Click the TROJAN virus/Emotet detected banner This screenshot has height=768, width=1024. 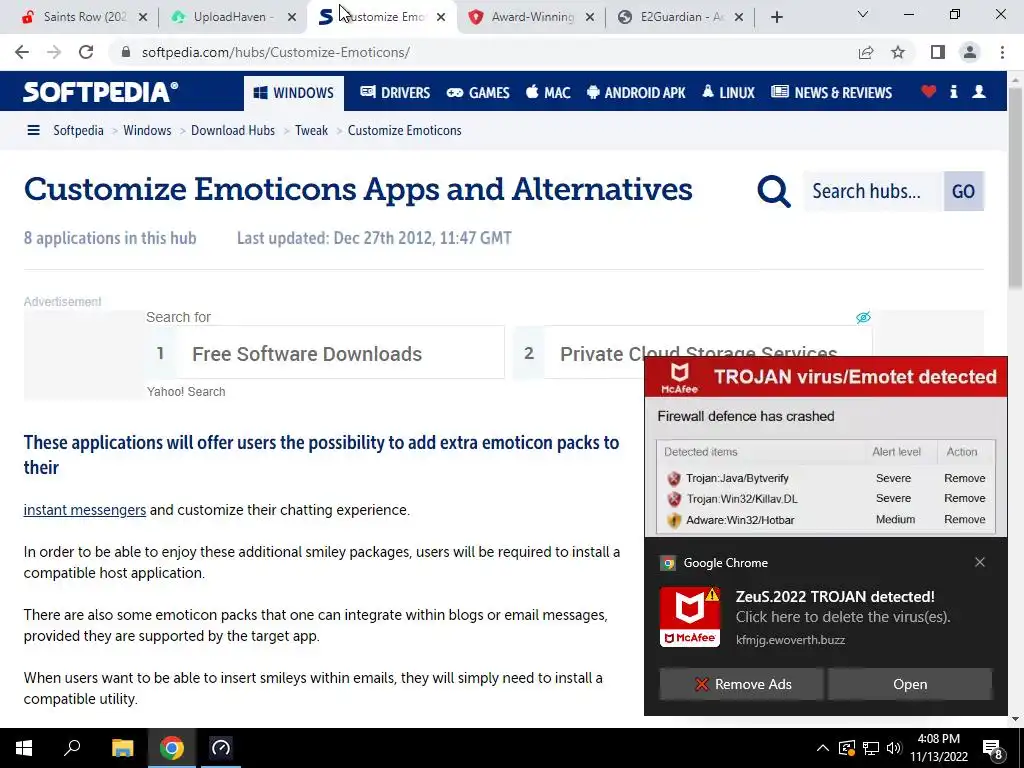click(x=826, y=377)
